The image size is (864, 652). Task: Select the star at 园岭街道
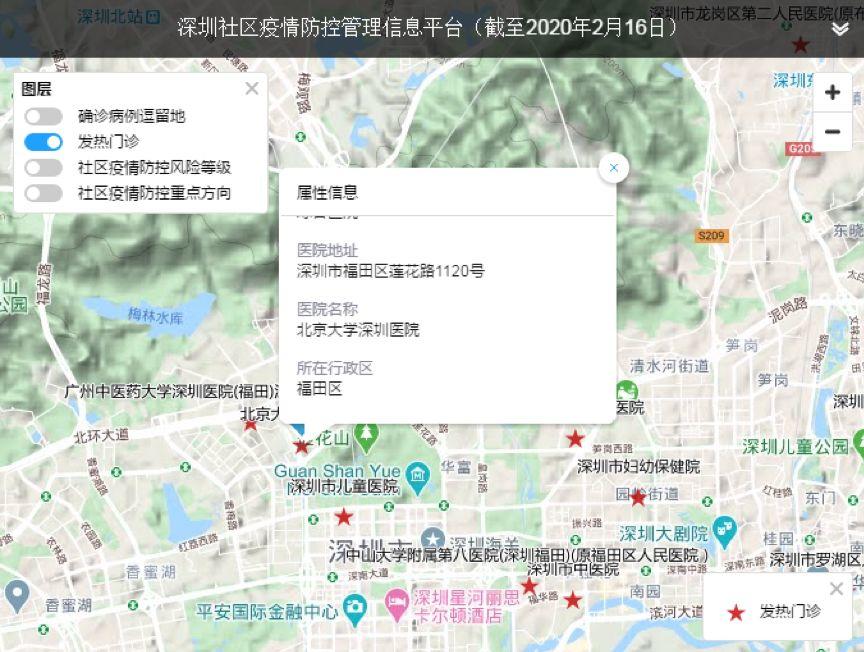pyautogui.click(x=638, y=498)
